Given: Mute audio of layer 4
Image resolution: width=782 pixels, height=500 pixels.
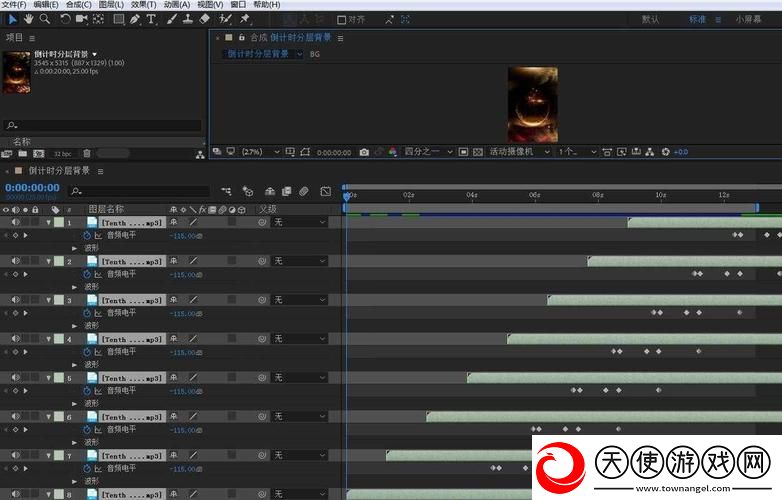Looking at the screenshot, I should click(15, 338).
